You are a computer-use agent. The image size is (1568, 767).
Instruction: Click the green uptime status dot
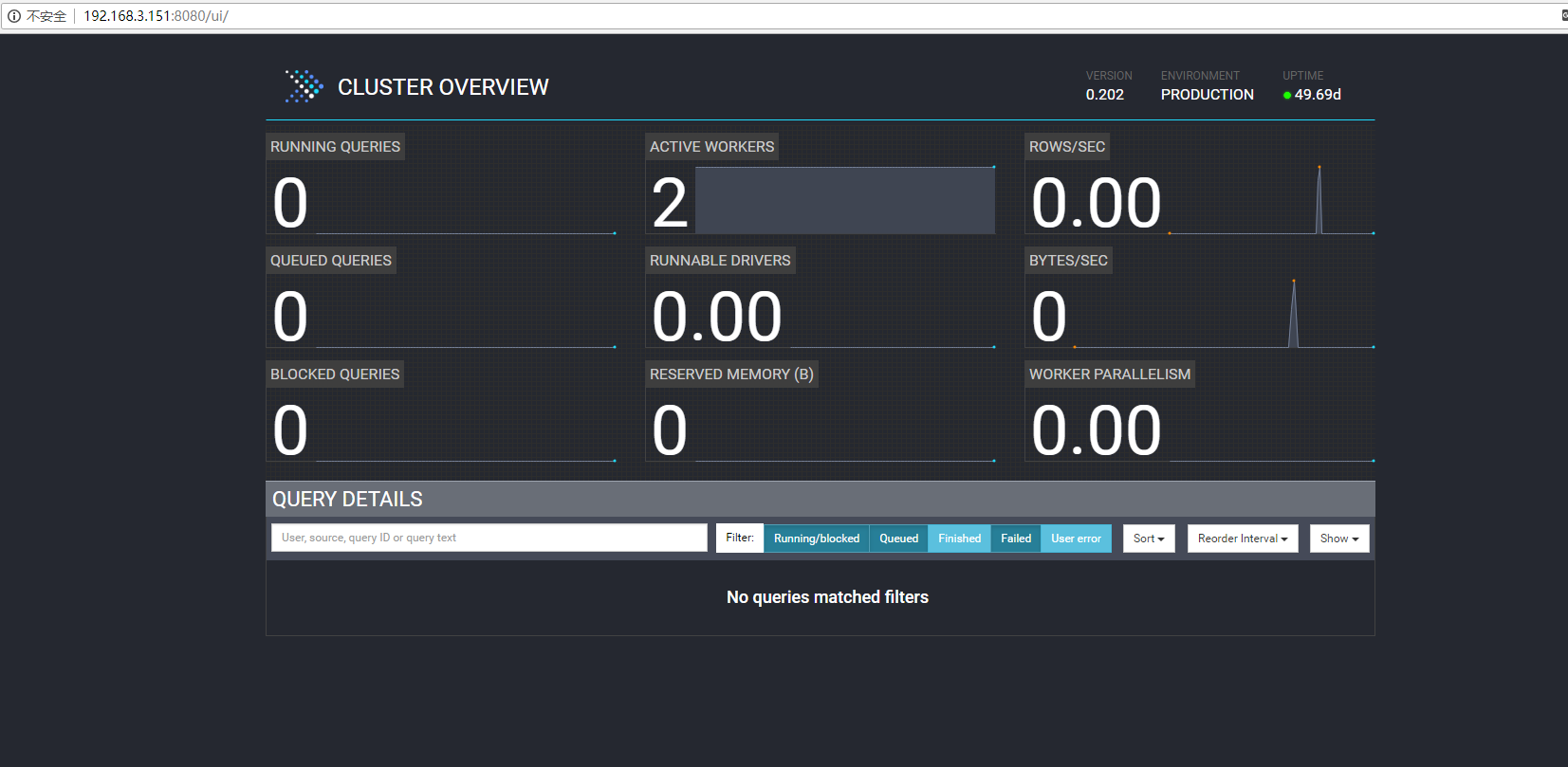click(x=1287, y=95)
